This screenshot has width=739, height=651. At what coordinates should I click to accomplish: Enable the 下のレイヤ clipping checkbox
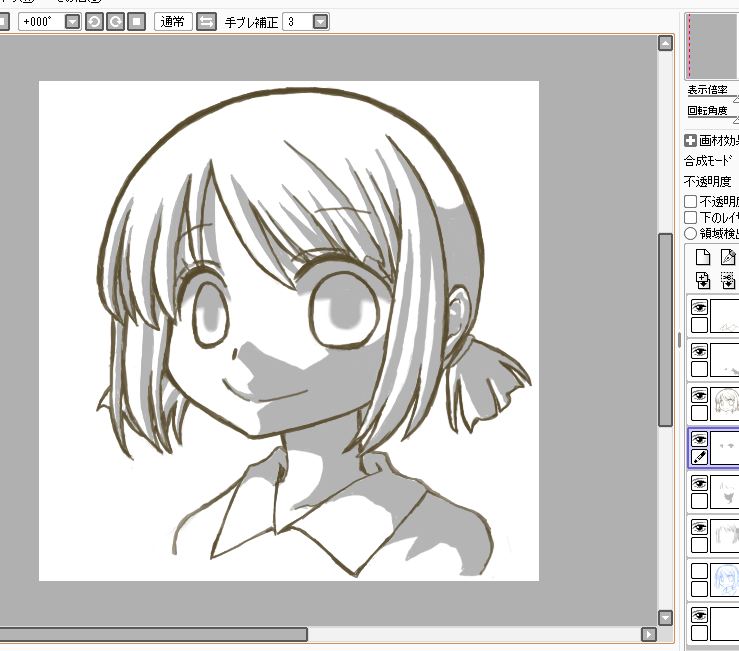click(690, 217)
